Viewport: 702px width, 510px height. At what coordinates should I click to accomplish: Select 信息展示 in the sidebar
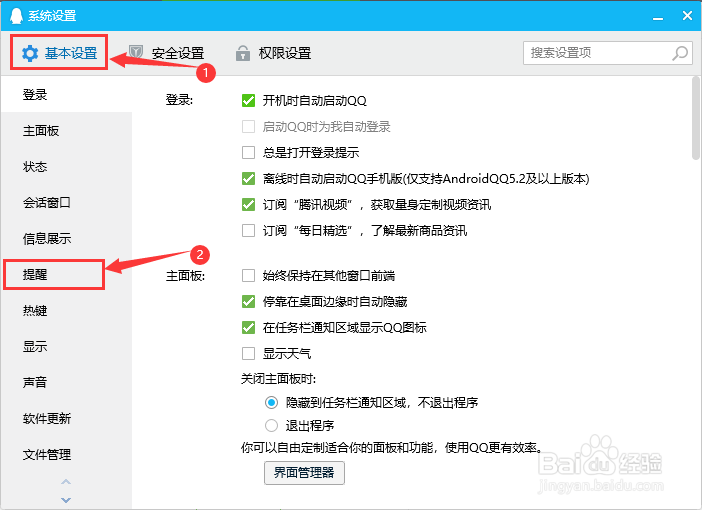[x=66, y=239]
